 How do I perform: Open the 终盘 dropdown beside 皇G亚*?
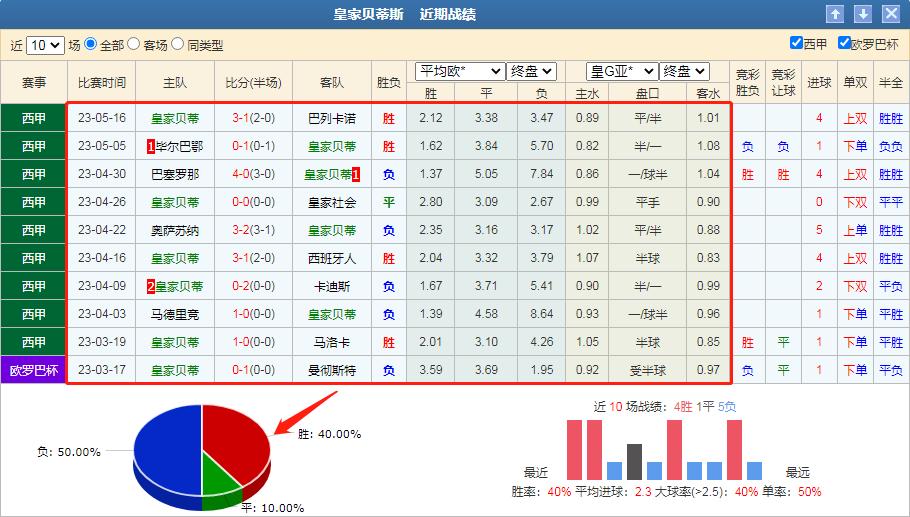[684, 71]
